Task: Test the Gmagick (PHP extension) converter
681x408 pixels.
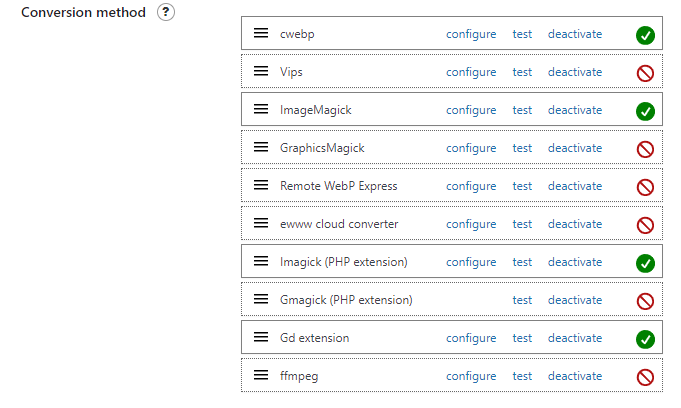Action: coord(522,300)
